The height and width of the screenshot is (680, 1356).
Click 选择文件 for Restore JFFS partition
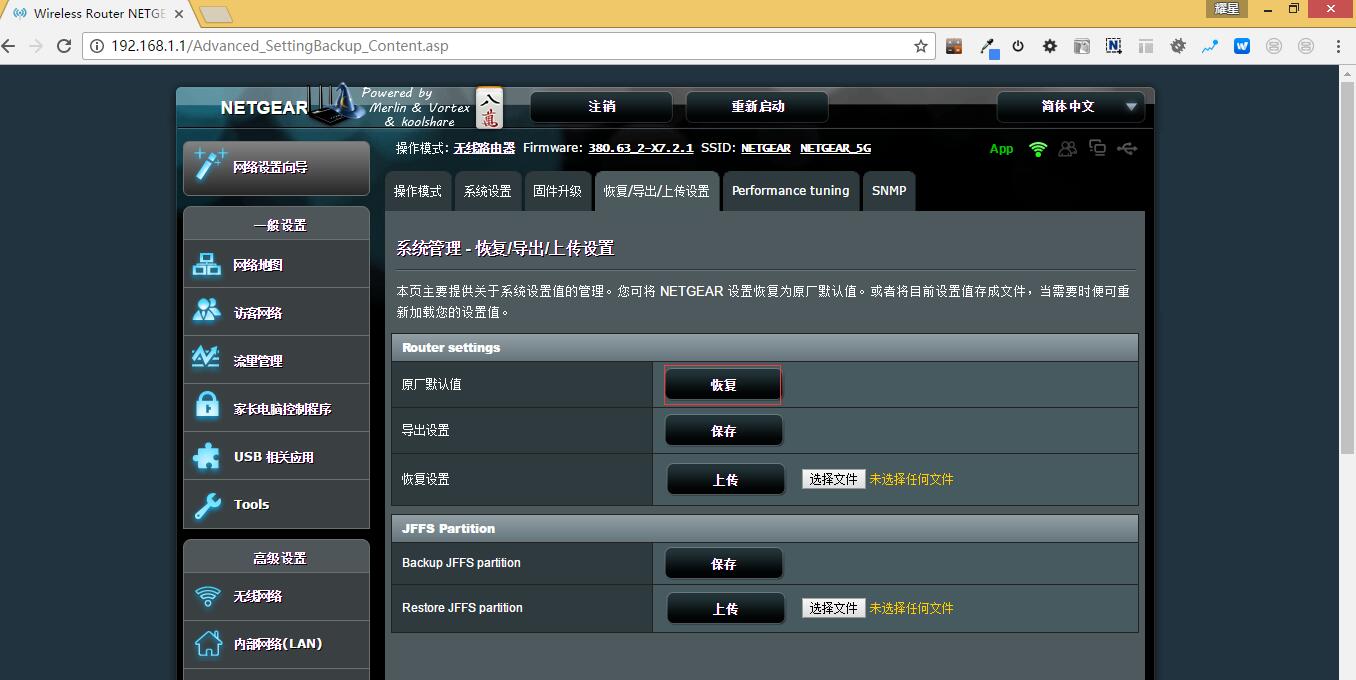(x=833, y=608)
